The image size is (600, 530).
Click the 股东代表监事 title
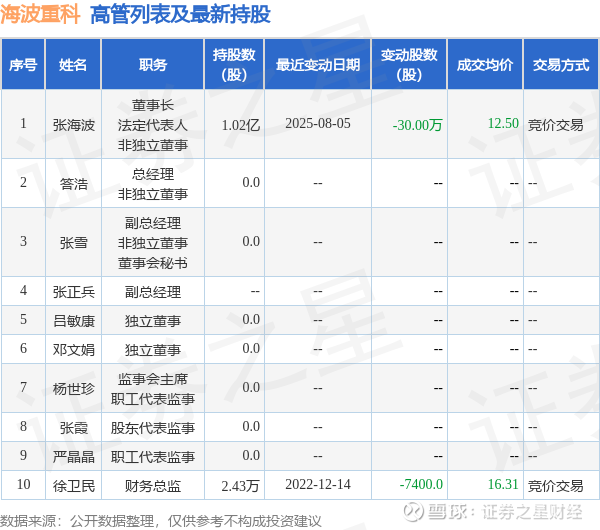pos(153,427)
